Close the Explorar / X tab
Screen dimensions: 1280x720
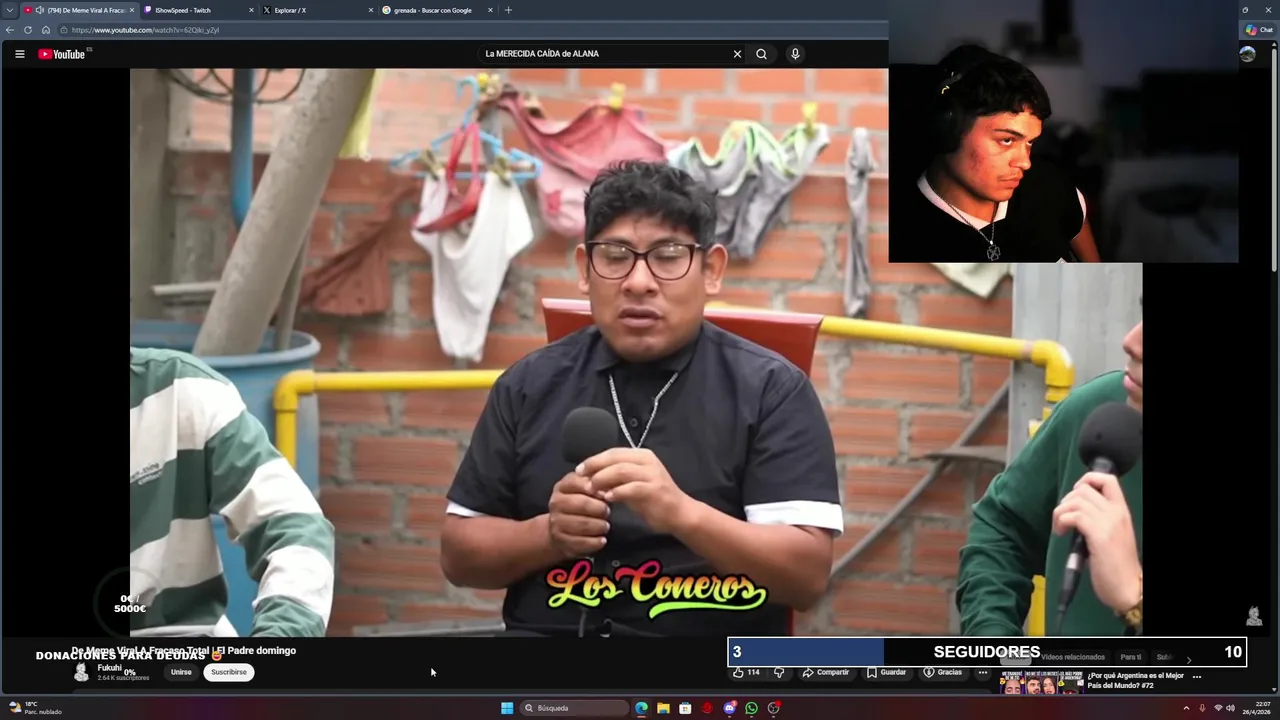(x=371, y=10)
